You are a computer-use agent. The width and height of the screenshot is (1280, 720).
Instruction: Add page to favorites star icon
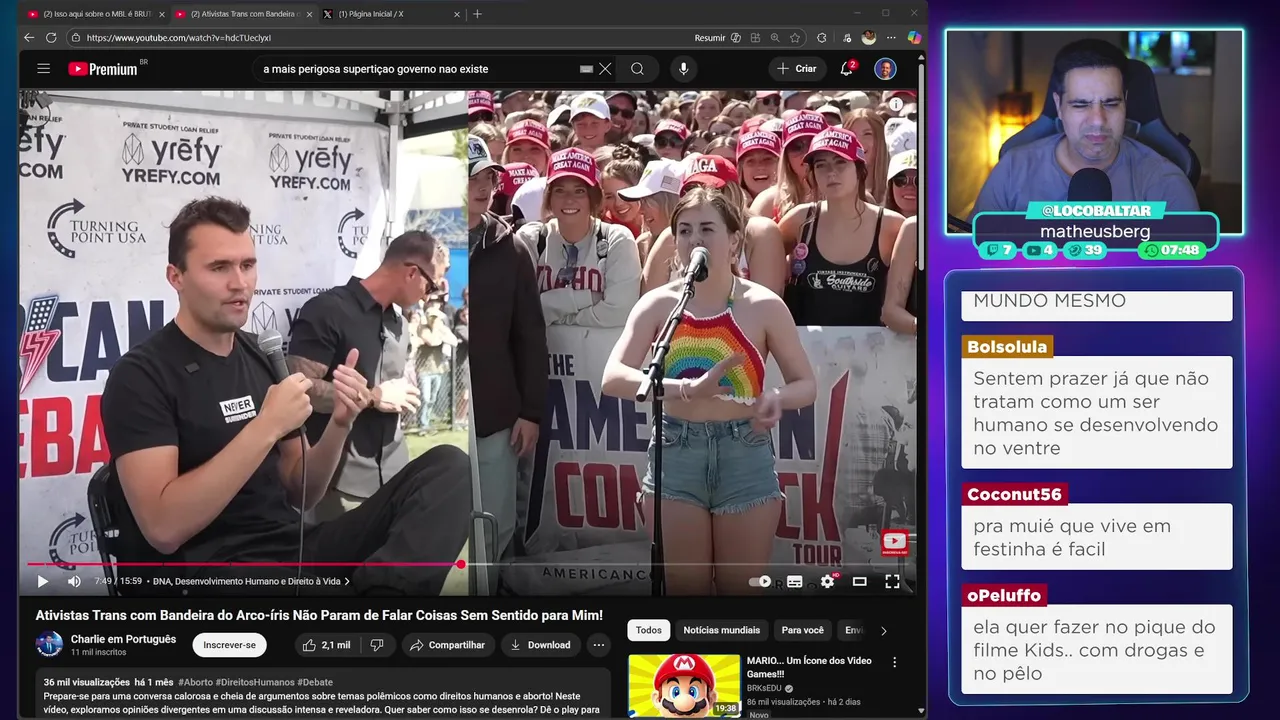tap(795, 38)
